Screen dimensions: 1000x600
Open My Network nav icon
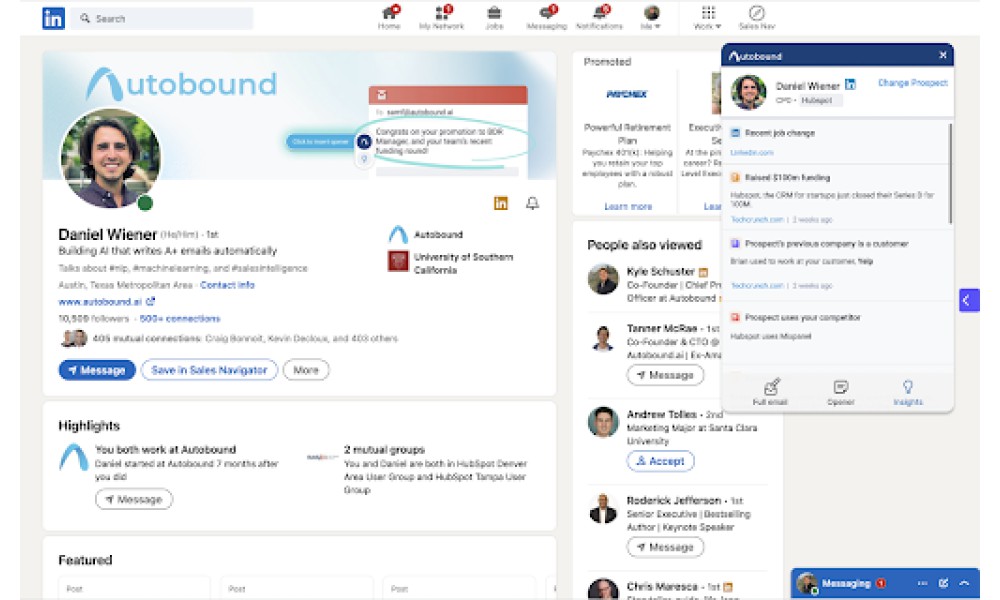tap(441, 17)
